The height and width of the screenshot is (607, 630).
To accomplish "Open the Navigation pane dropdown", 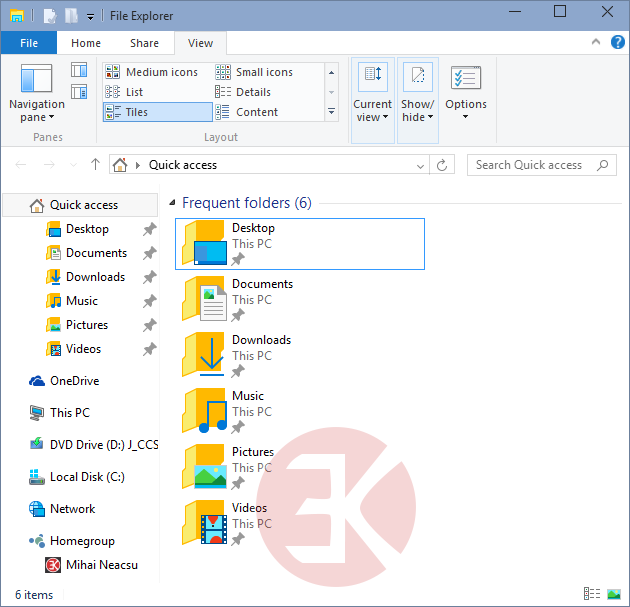I will [37, 93].
